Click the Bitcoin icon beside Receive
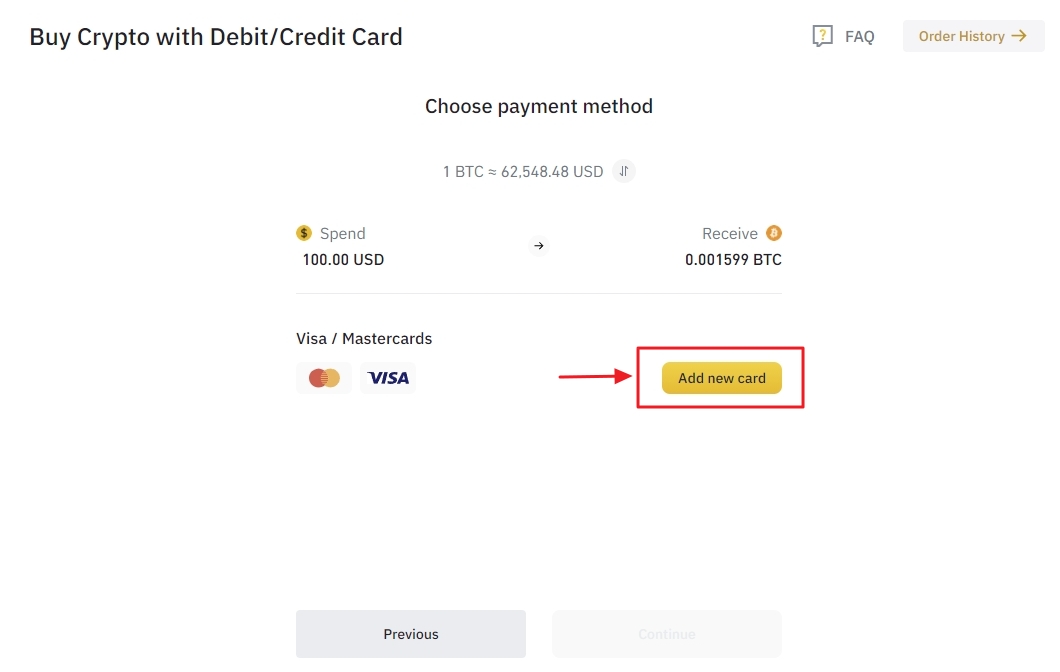Screen dimensions: 1060x672 coord(774,233)
